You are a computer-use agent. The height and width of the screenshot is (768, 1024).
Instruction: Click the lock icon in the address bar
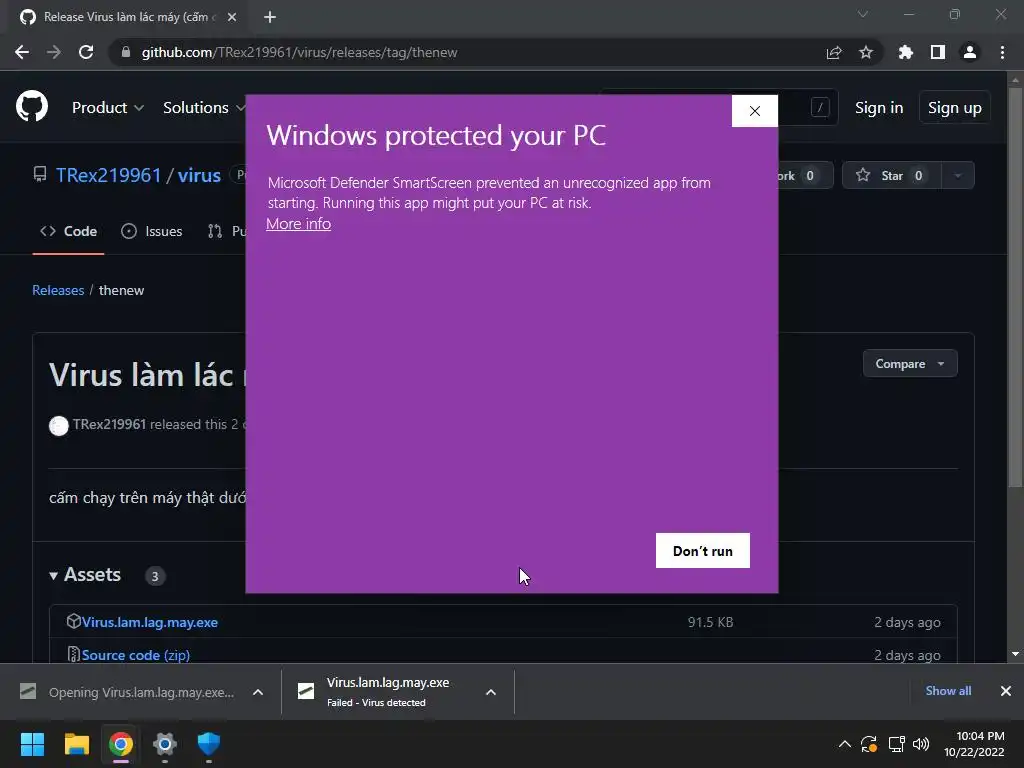coord(126,52)
